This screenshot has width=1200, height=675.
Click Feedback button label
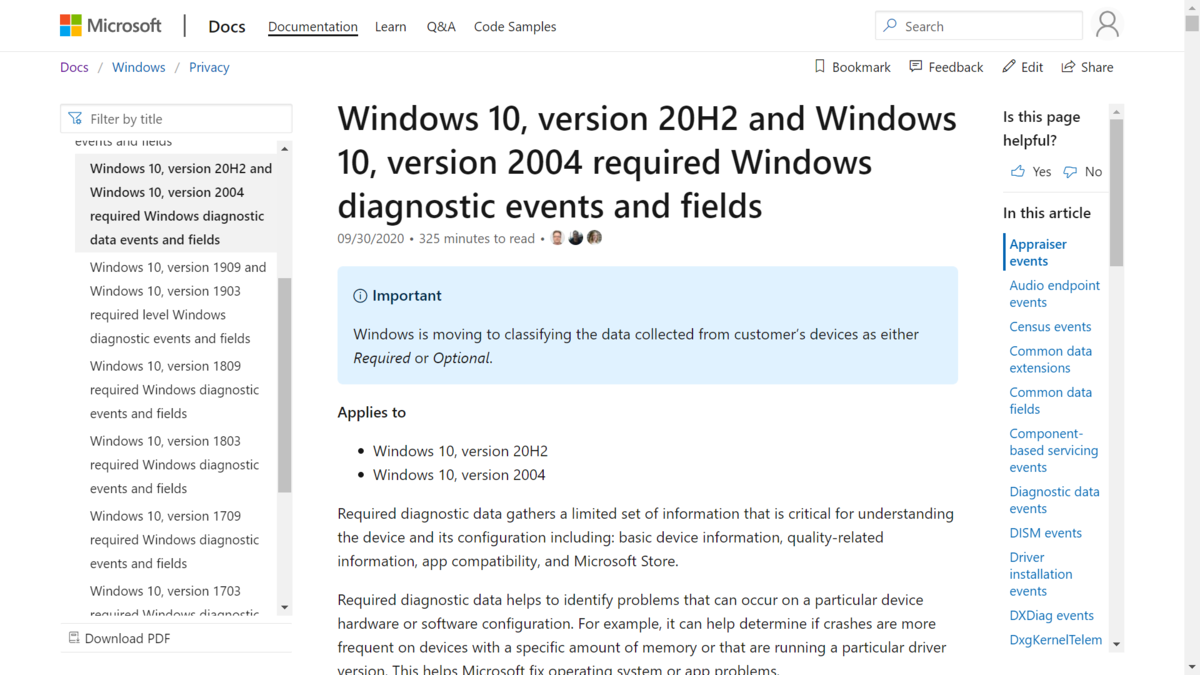point(956,67)
